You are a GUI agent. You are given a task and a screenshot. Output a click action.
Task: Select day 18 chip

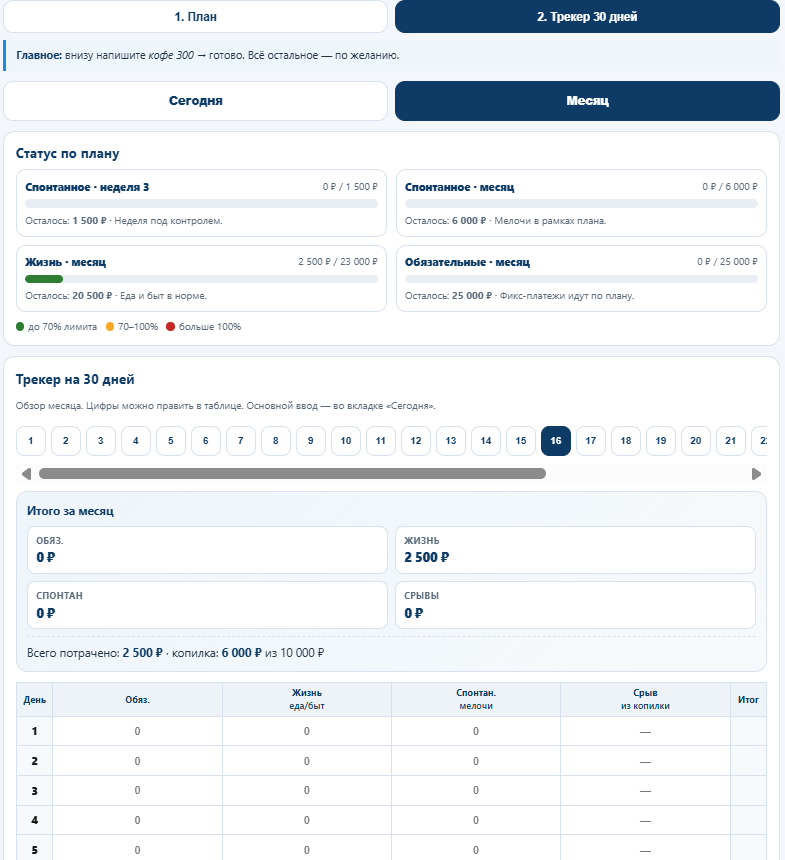pyautogui.click(x=626, y=441)
